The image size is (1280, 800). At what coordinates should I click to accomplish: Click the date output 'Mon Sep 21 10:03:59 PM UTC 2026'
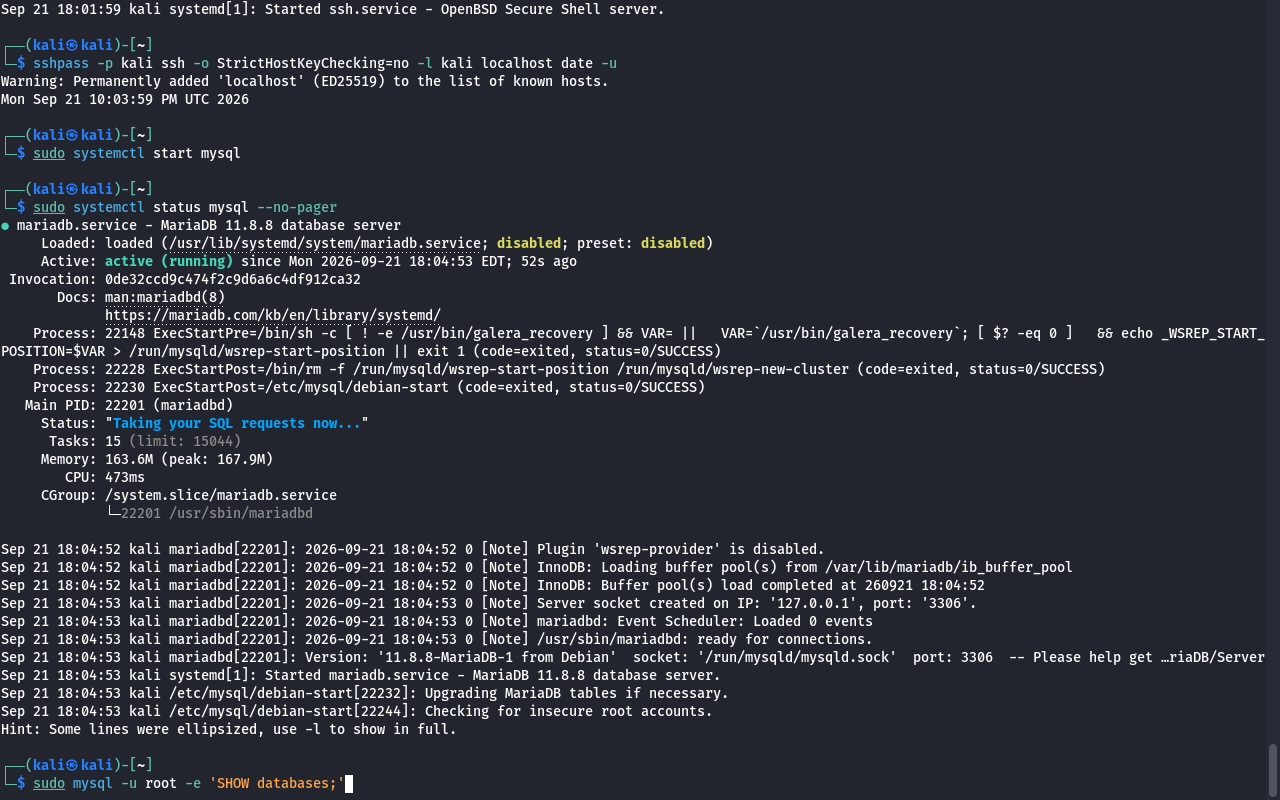pyautogui.click(x=125, y=99)
